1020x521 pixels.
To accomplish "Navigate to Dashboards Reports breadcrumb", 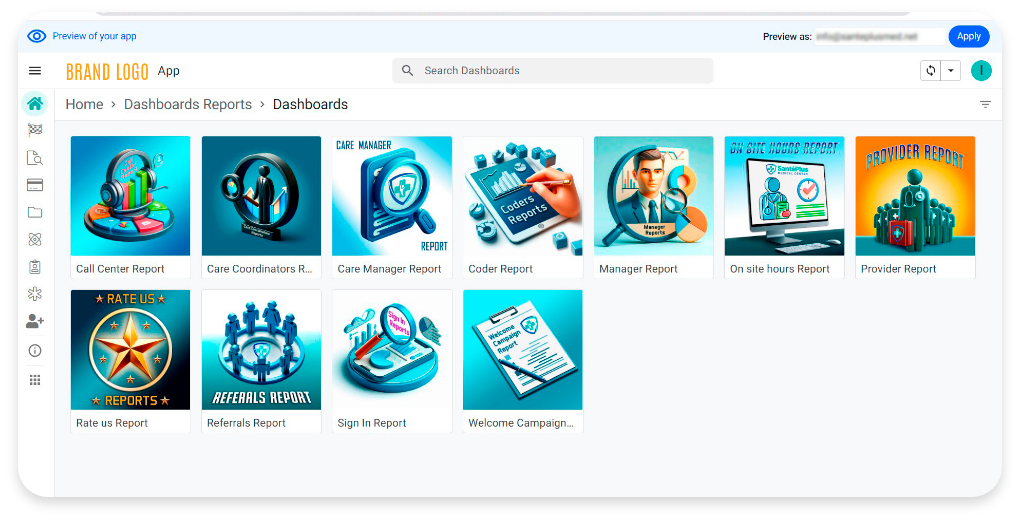I will (x=188, y=105).
